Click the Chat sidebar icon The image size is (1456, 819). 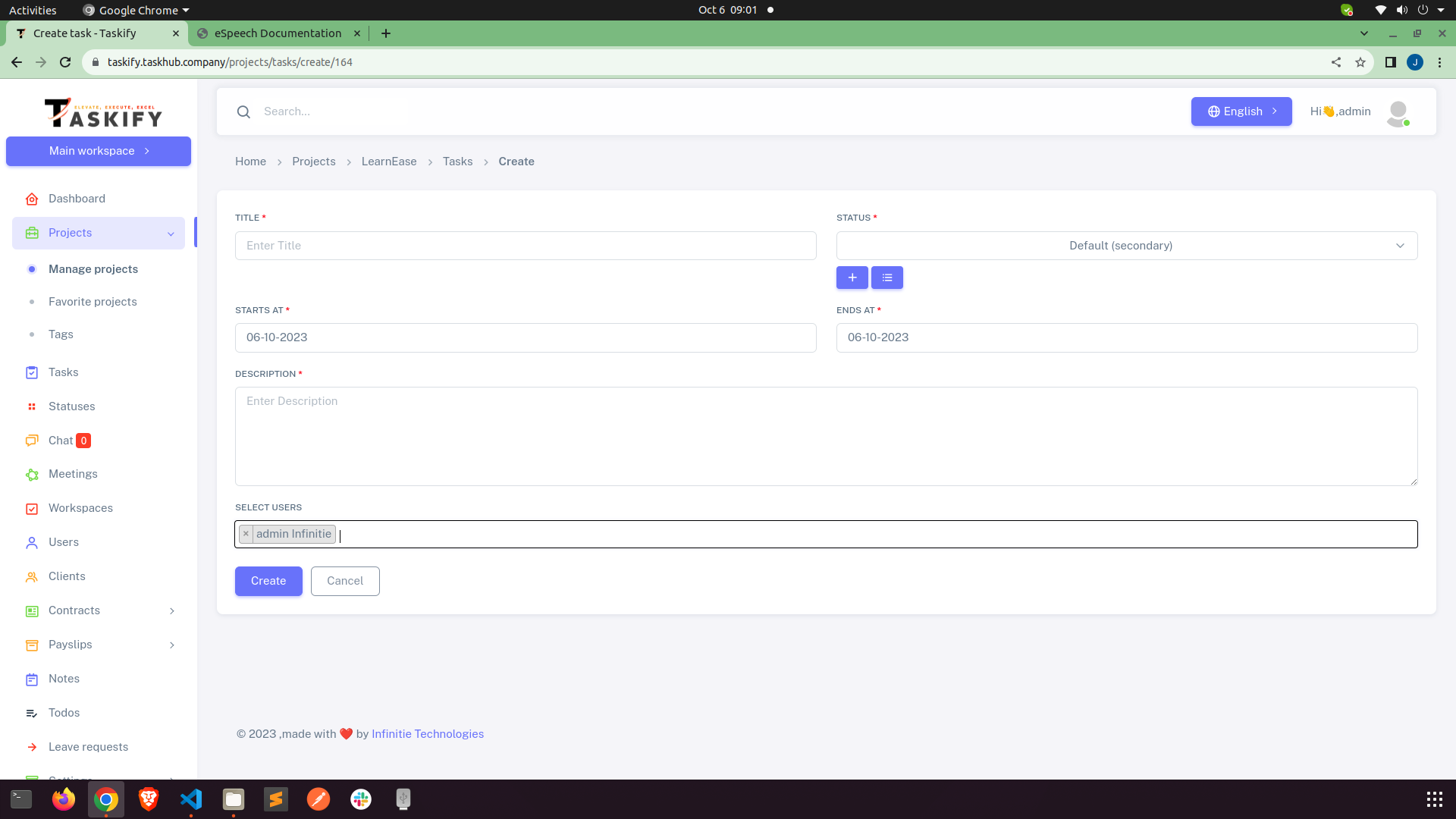point(32,441)
